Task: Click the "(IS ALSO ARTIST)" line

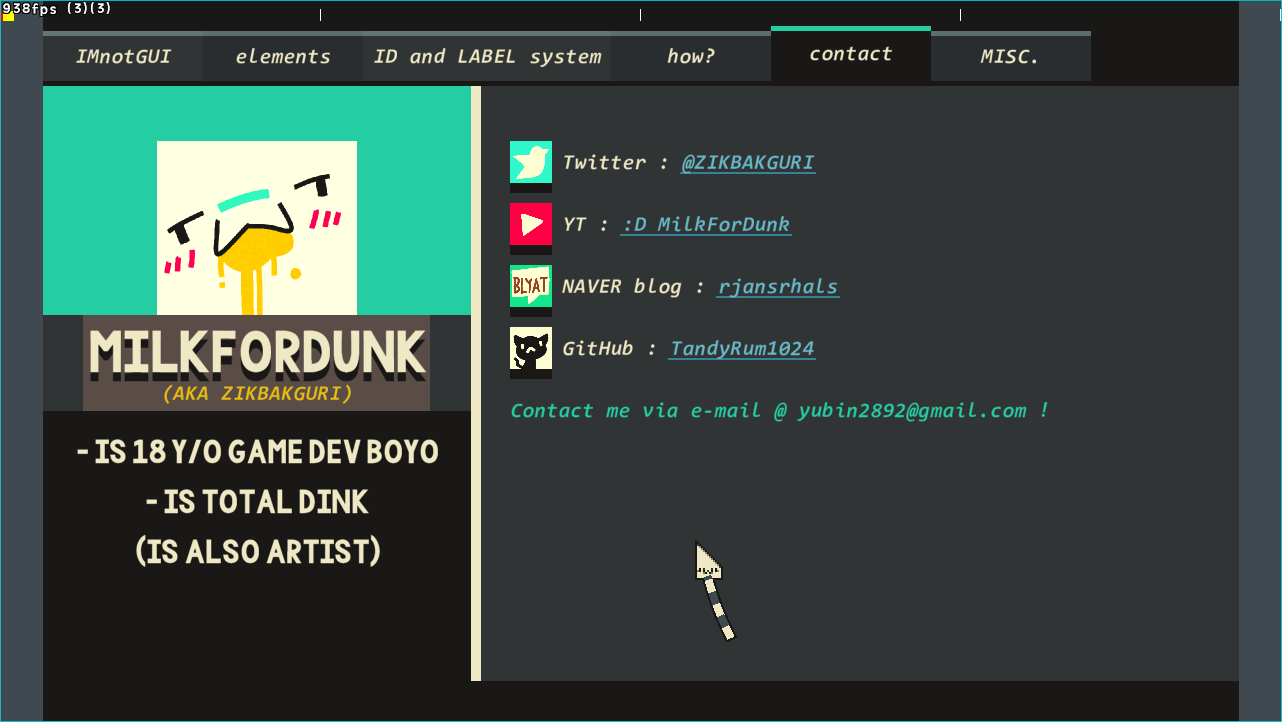Action: tap(258, 551)
